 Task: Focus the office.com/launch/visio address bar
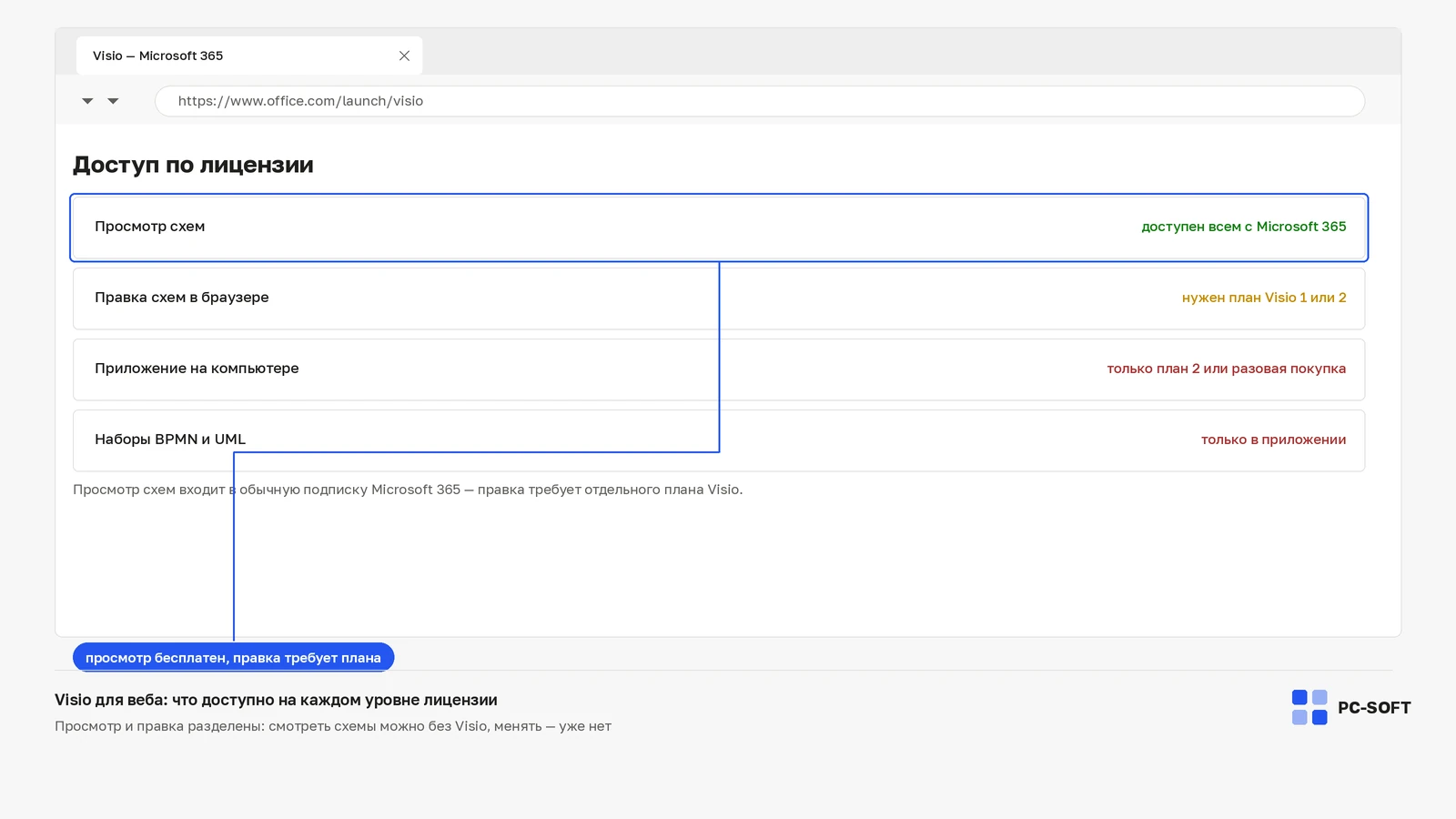click(760, 101)
